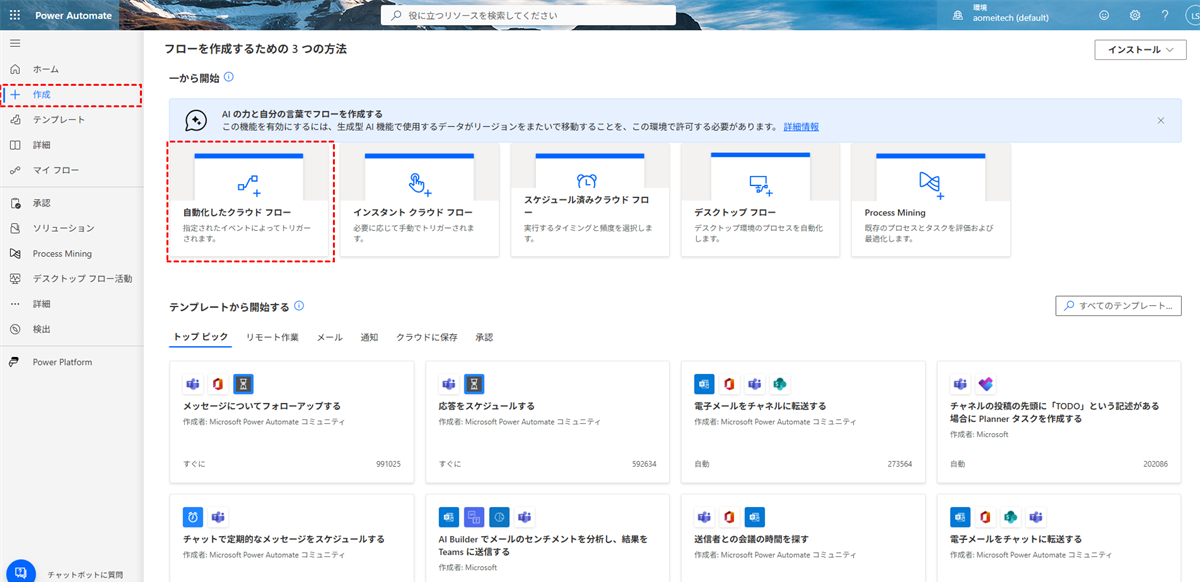Click the info icon beside テンプレートから開始する
Viewport: 1200px width, 582px height.
[x=299, y=306]
